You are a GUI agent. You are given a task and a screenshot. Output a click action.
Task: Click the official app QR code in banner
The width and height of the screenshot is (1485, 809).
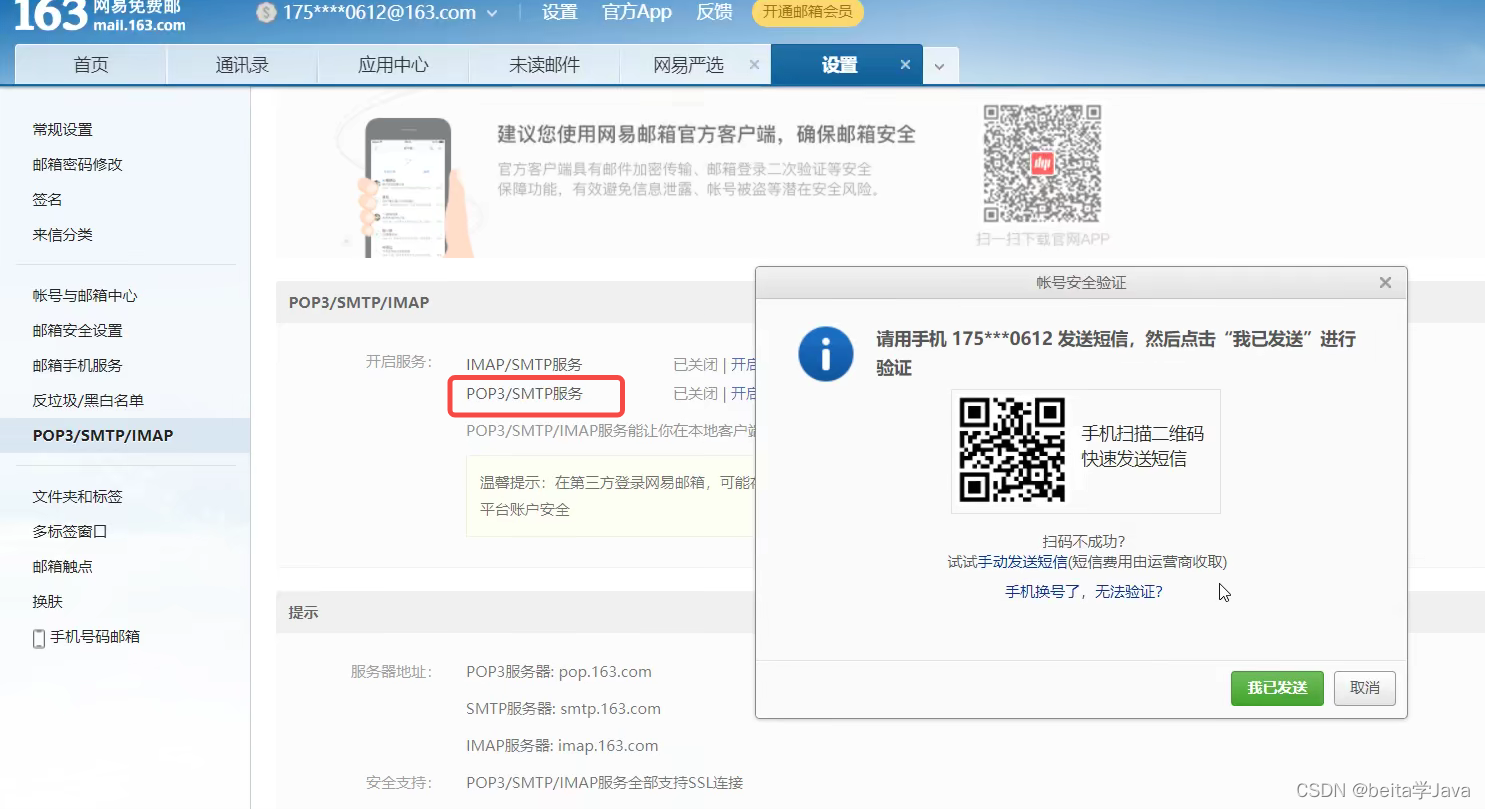(x=1042, y=163)
